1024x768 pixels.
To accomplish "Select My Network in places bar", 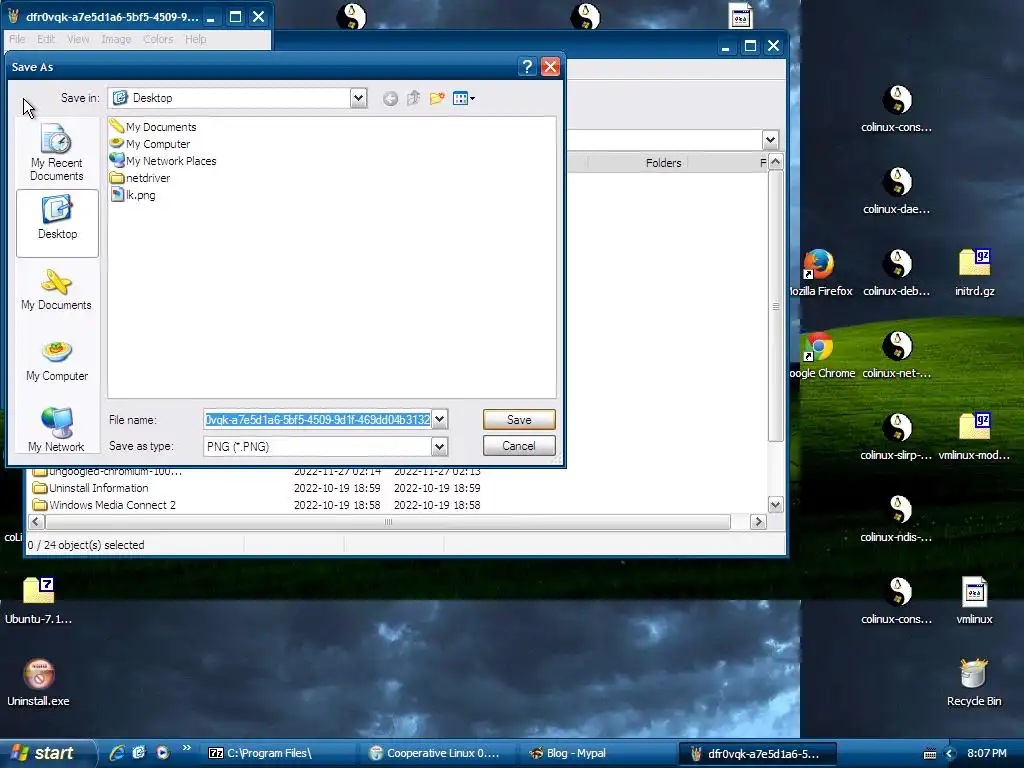I will click(x=57, y=430).
